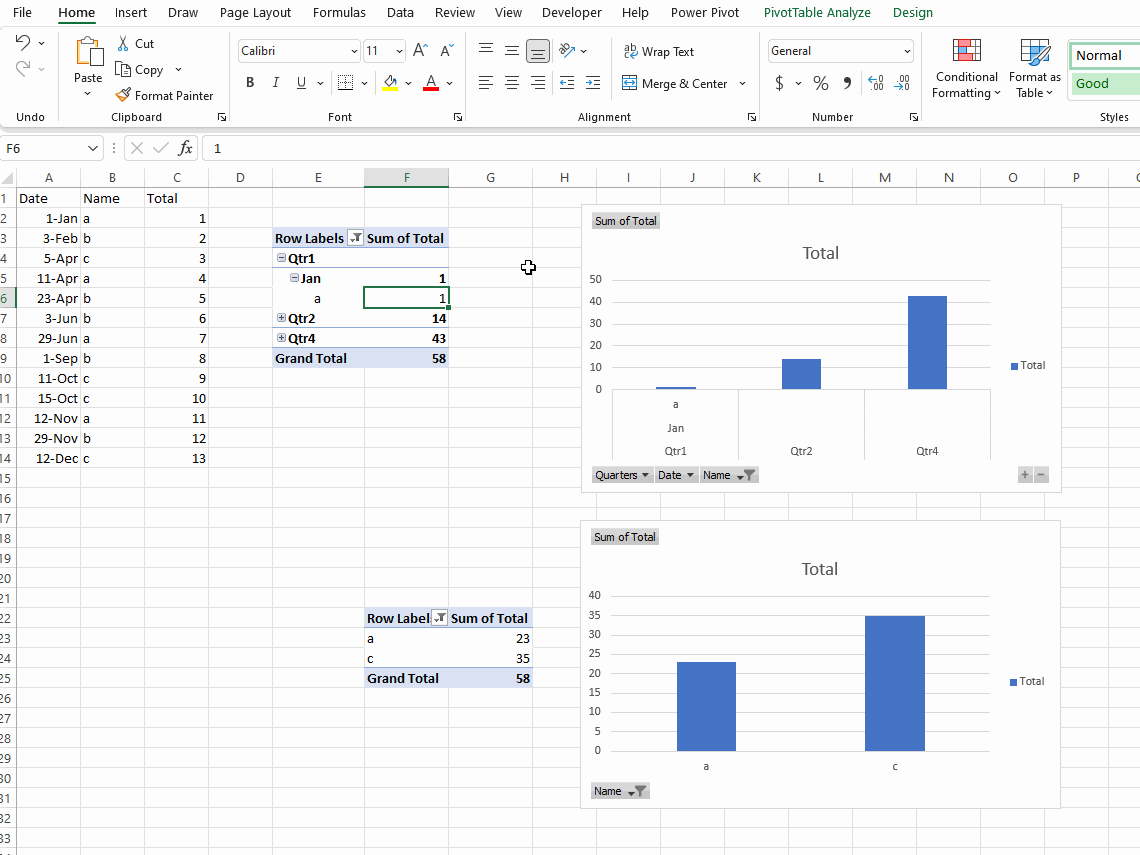This screenshot has height=855, width=1140.
Task: Select the Format Painter tool
Action: click(166, 95)
